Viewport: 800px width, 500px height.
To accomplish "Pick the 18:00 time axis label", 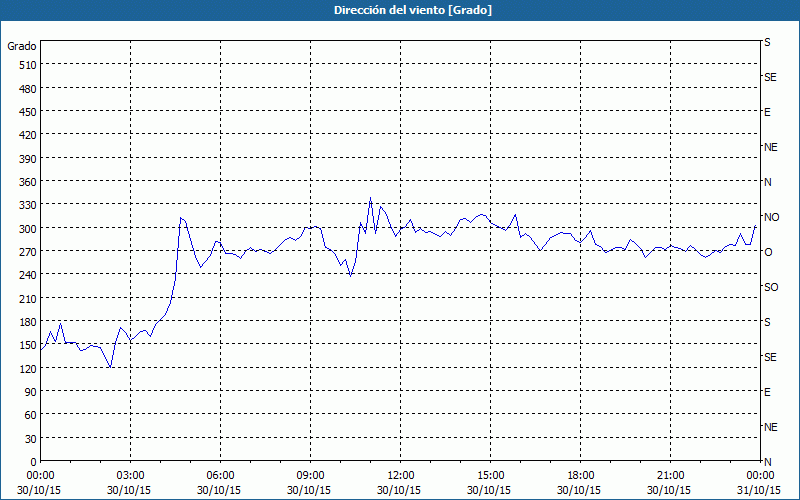I will pyautogui.click(x=581, y=476).
